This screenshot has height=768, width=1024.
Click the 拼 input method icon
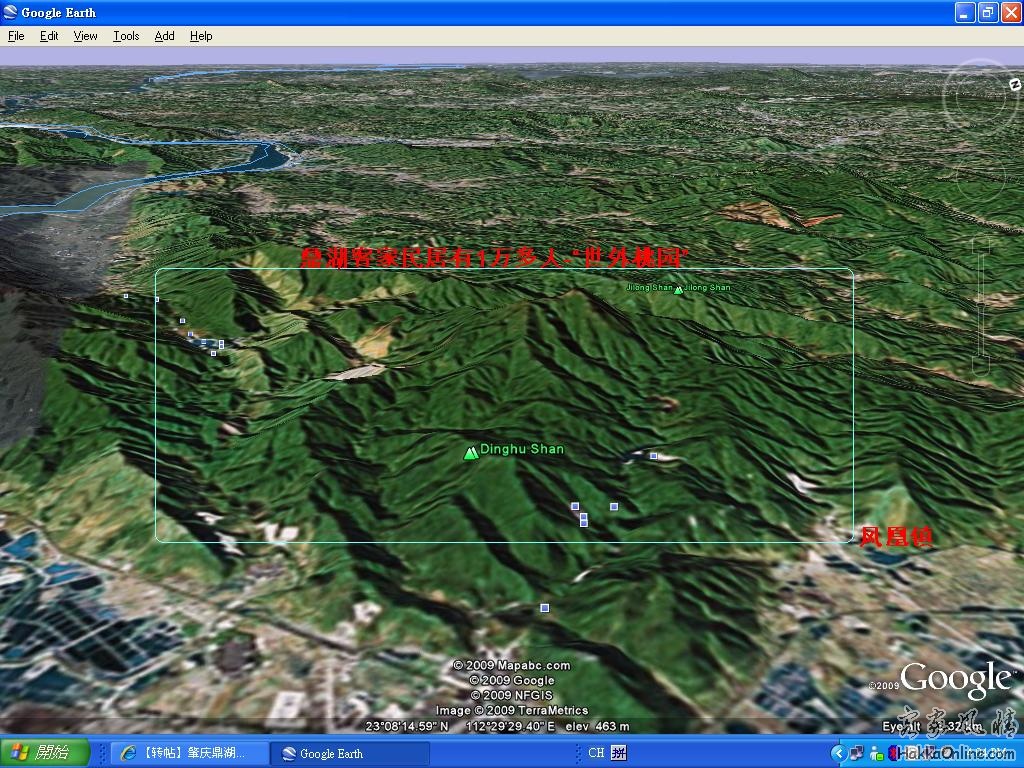[x=618, y=753]
